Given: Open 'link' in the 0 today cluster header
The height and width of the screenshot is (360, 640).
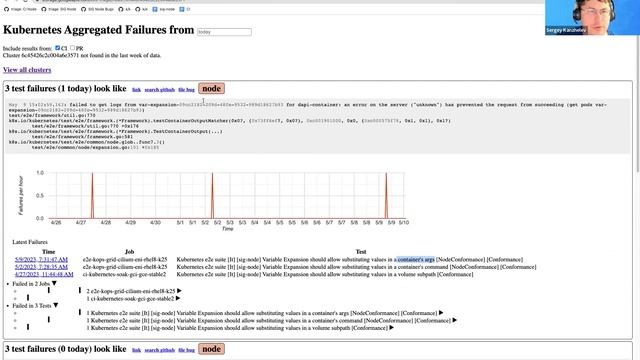Looking at the screenshot, I should (x=136, y=350).
